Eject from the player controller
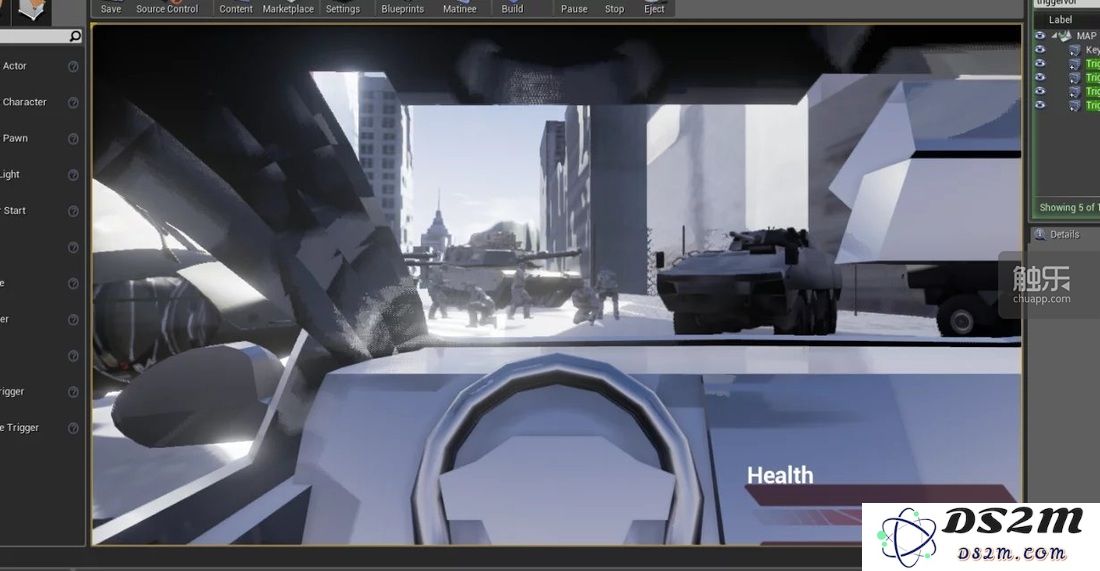The width and height of the screenshot is (1100, 571). click(x=654, y=8)
